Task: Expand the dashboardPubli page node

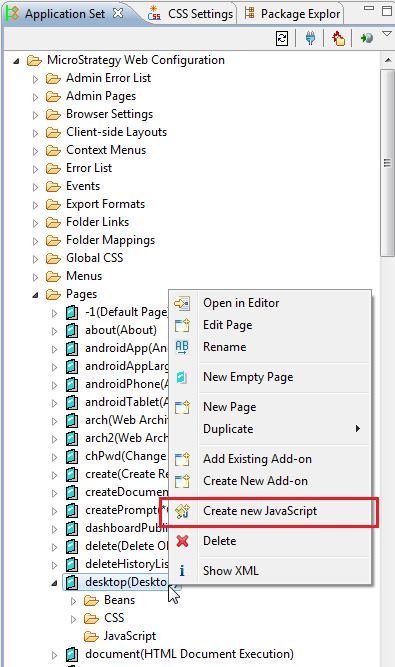Action: coord(54,529)
